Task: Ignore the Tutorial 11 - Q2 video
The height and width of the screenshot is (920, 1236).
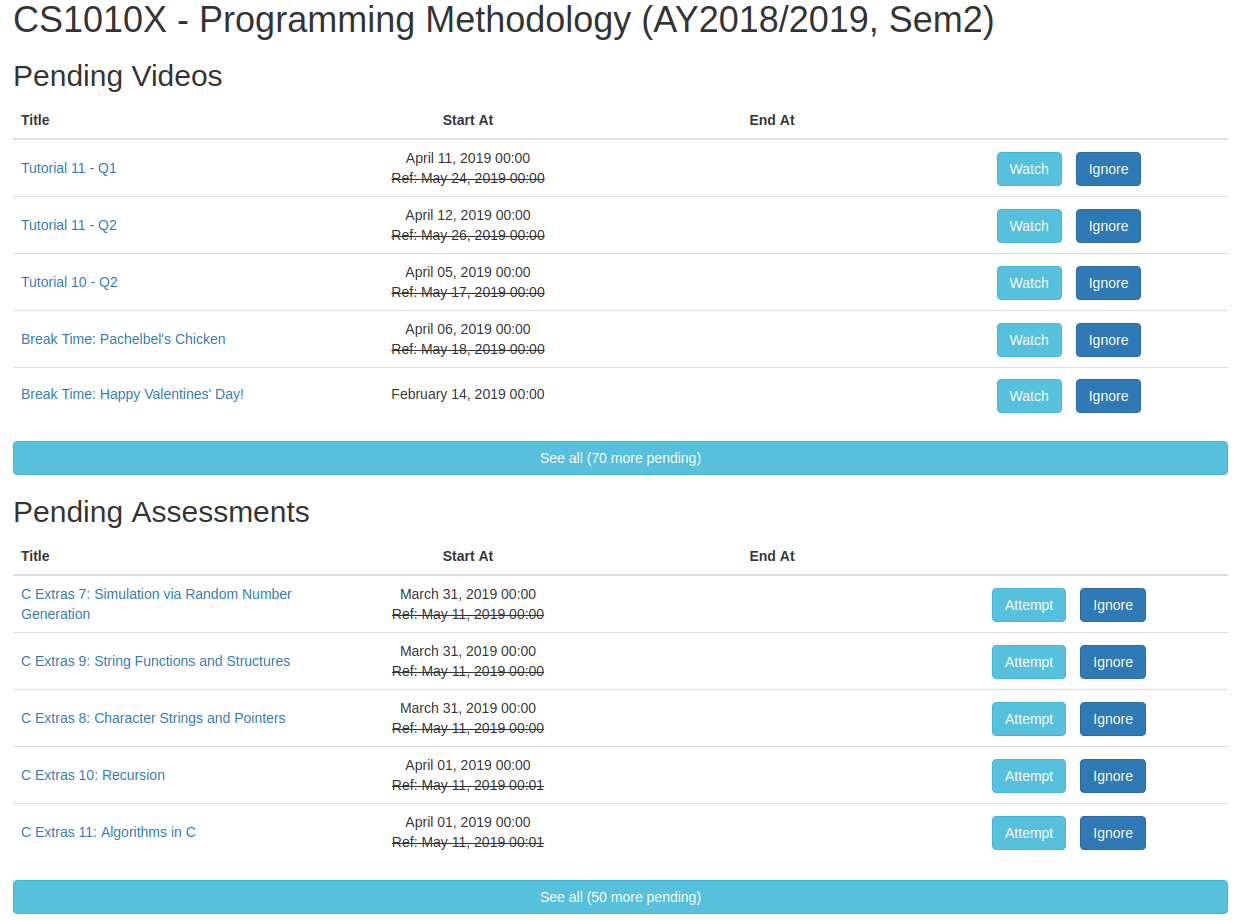Action: pos(1108,225)
